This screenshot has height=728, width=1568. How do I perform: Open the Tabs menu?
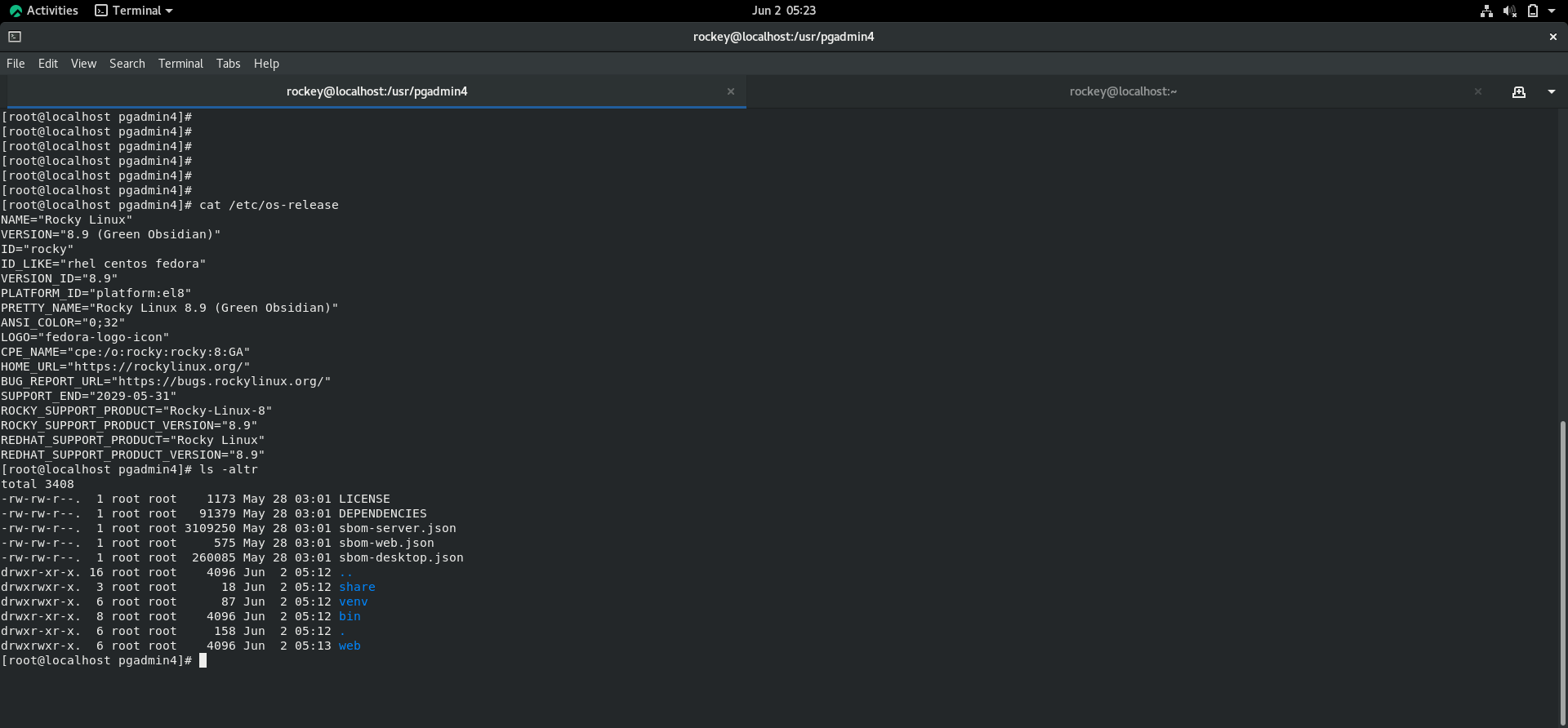coord(228,64)
